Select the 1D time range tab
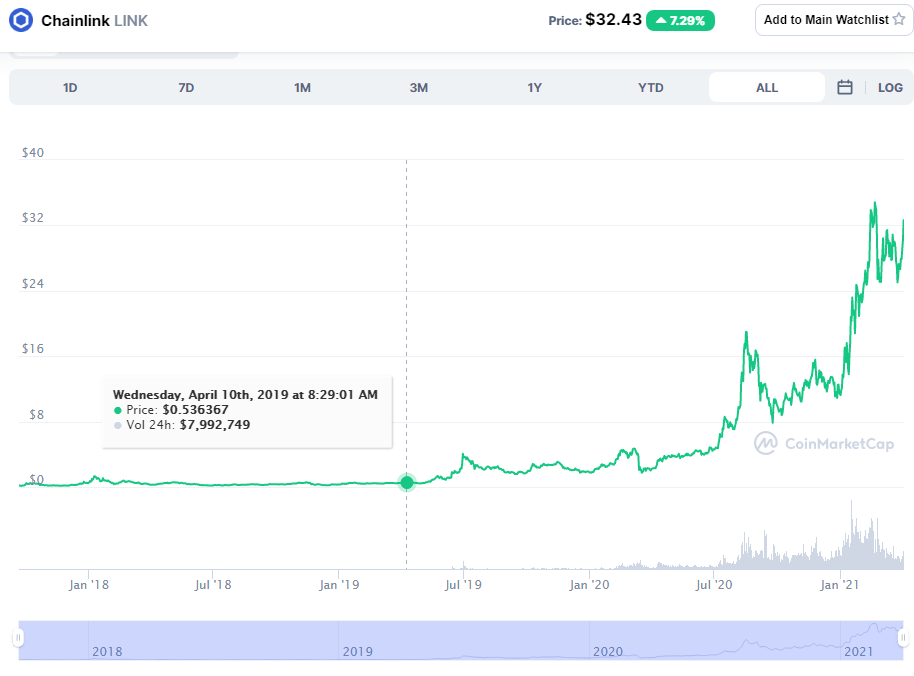The height and width of the screenshot is (676, 914). click(70, 87)
